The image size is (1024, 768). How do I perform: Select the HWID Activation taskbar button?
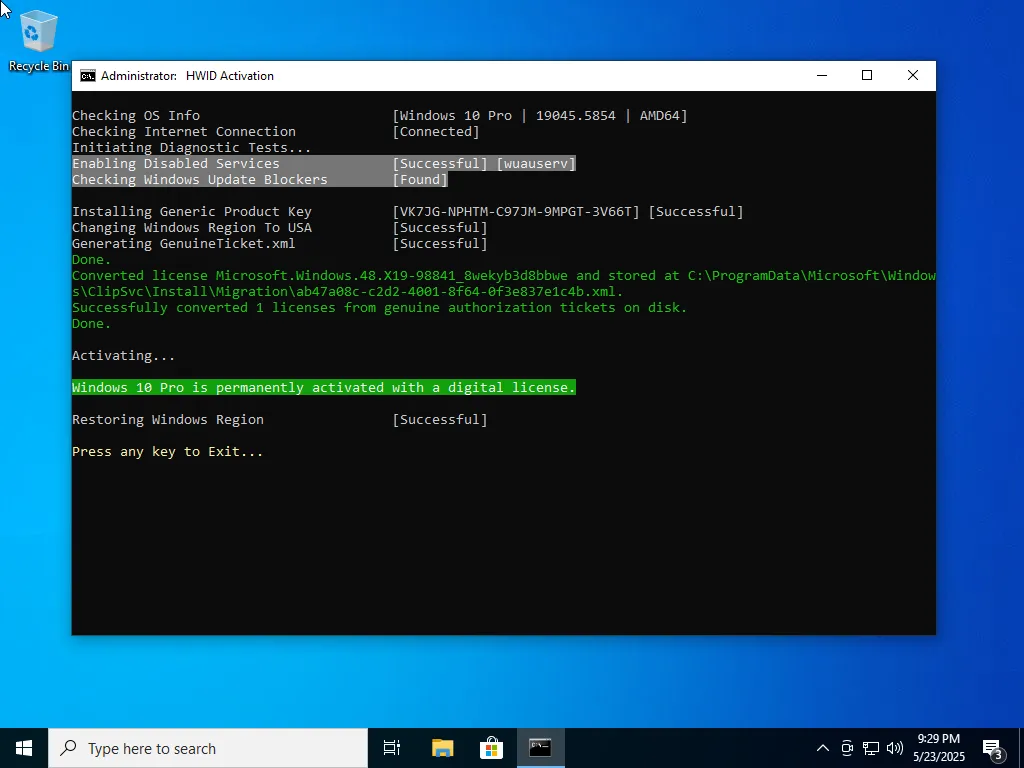540,748
